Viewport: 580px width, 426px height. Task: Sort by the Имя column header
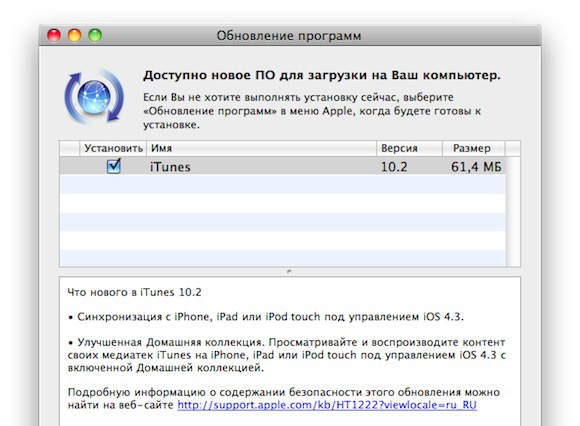(x=262, y=148)
